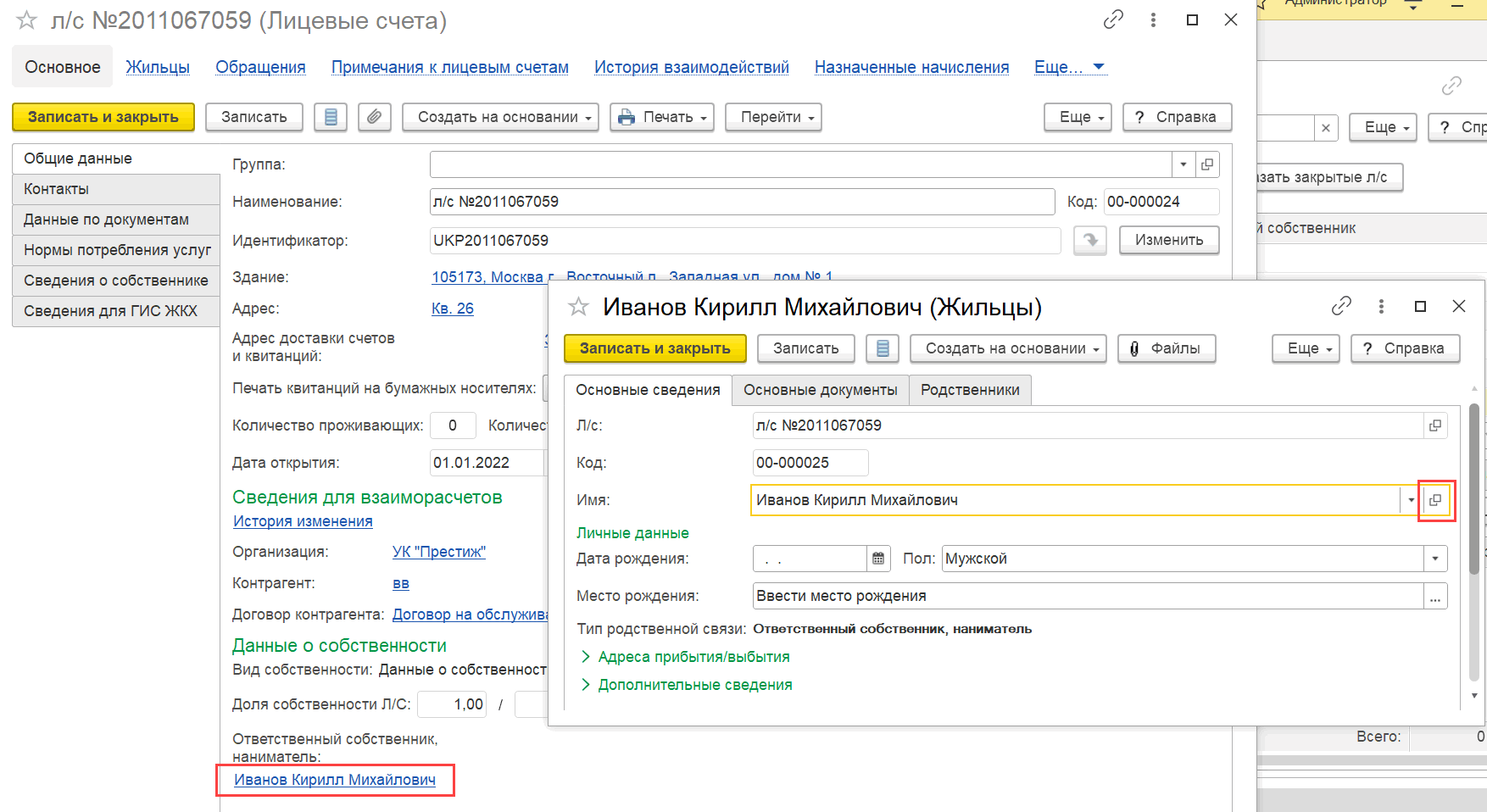Click Наименование input field

click(742, 202)
